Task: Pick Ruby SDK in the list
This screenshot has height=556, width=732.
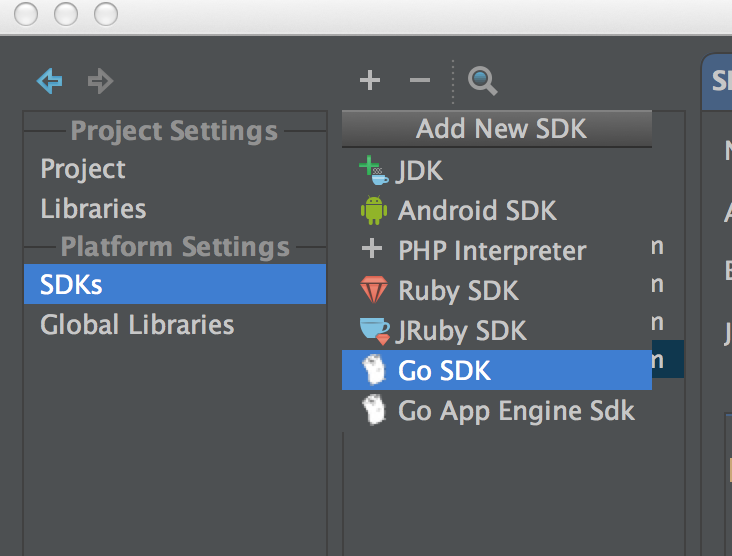Action: [x=497, y=290]
